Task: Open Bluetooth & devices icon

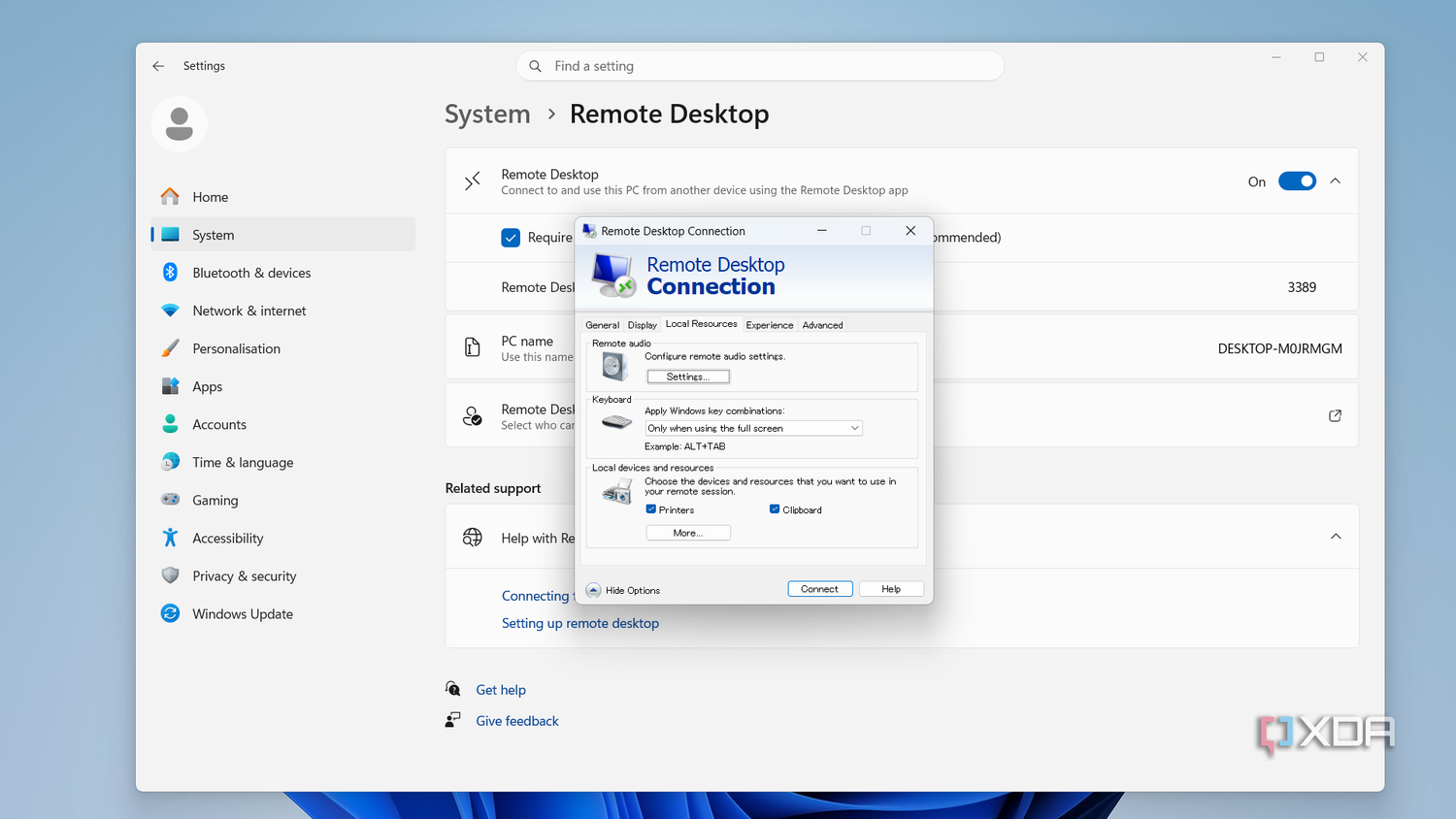Action: (170, 273)
